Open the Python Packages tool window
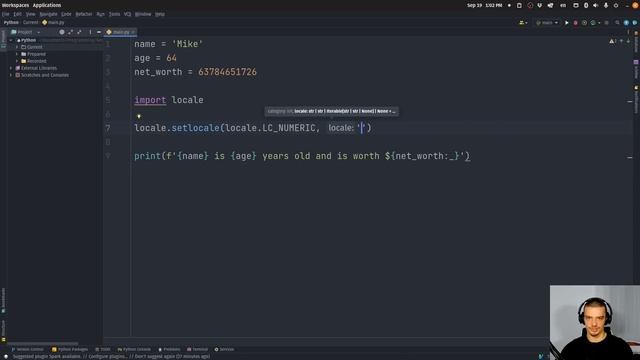640x360 pixels. (x=70, y=349)
